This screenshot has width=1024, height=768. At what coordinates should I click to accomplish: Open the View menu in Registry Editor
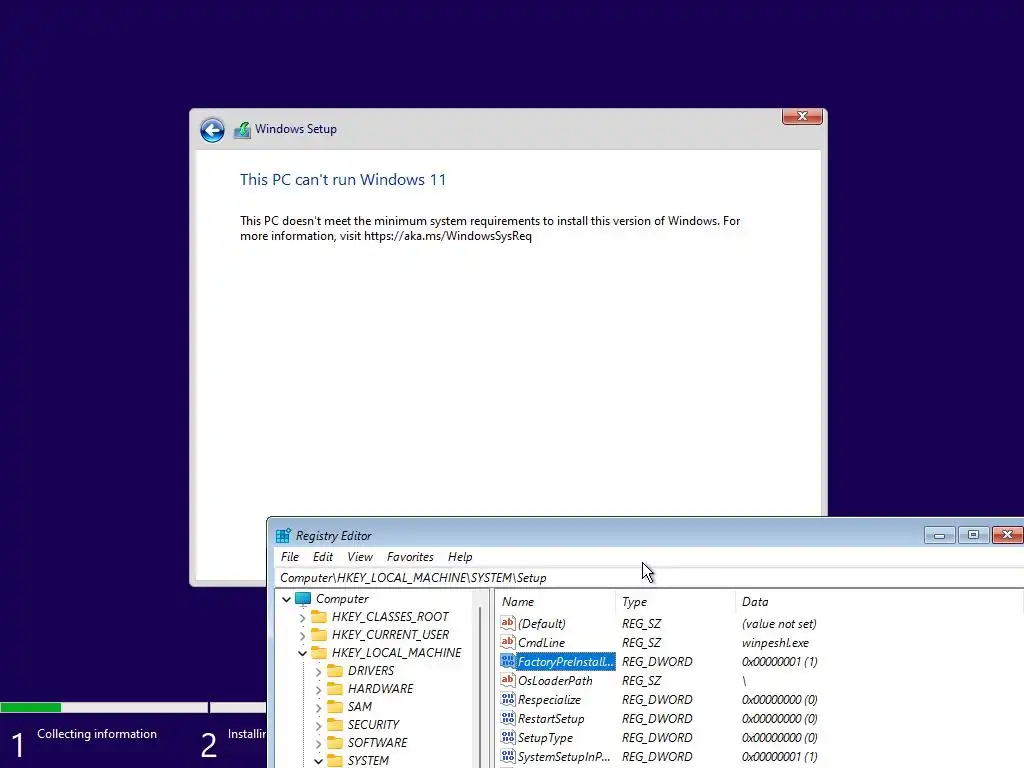pos(360,557)
